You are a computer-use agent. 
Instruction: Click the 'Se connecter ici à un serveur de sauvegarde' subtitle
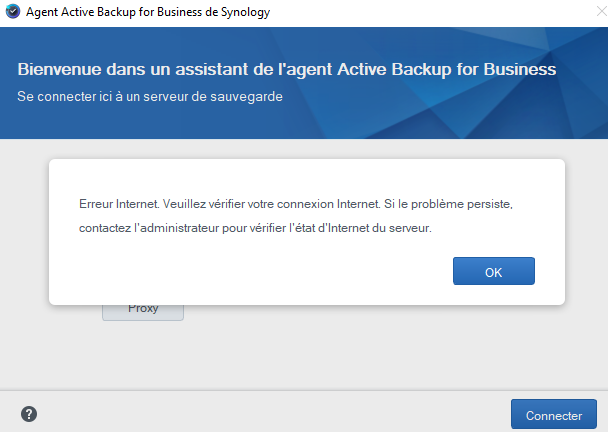click(150, 97)
